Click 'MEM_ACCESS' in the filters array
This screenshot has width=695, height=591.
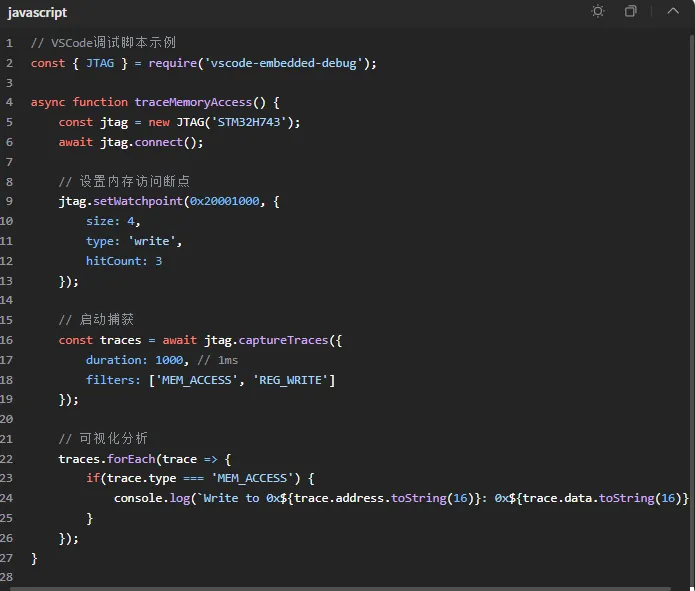click(x=197, y=380)
